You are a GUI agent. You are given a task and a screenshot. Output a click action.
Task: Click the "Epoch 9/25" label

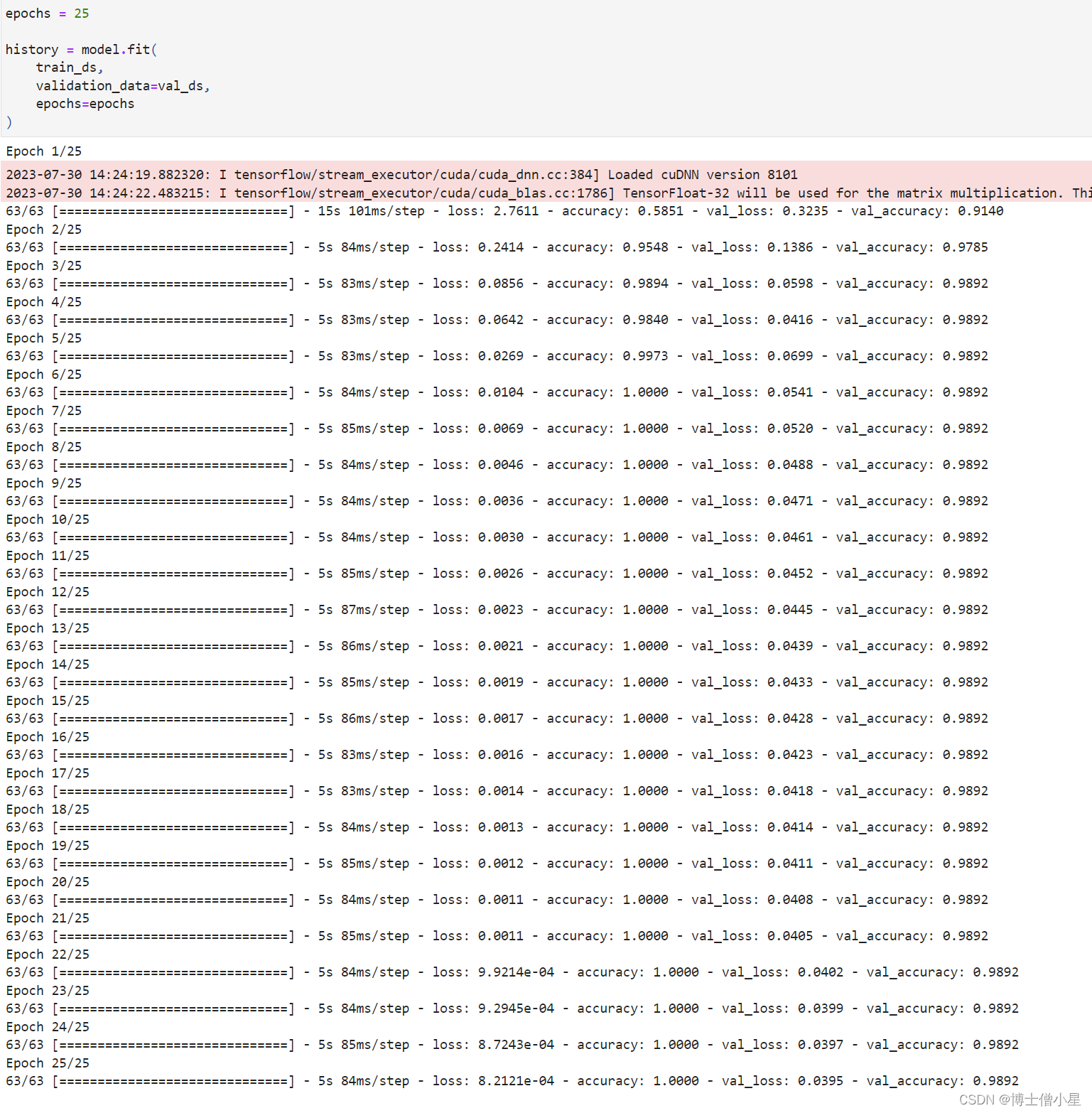click(x=44, y=483)
